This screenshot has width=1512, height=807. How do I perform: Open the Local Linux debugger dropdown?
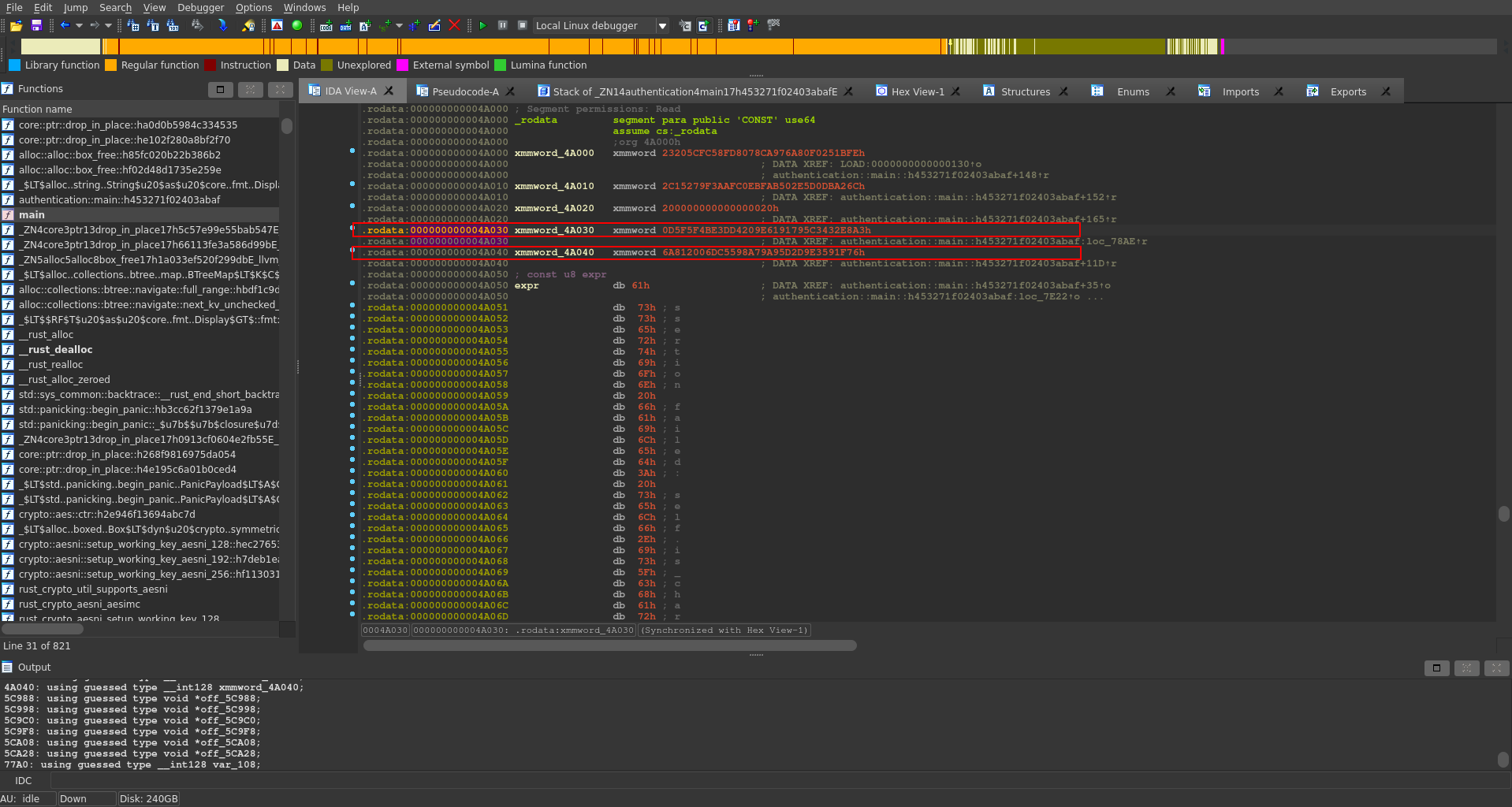coord(662,26)
